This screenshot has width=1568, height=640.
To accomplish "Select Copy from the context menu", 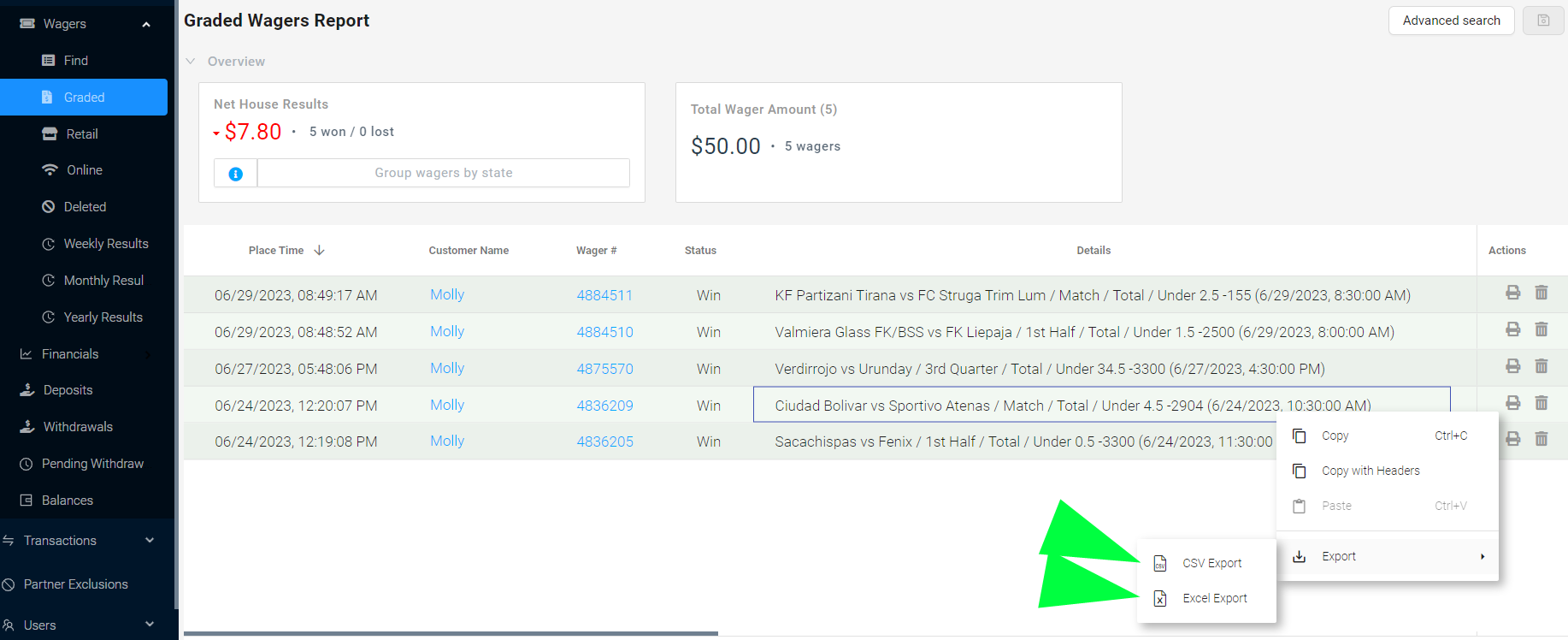I will tap(1388, 436).
